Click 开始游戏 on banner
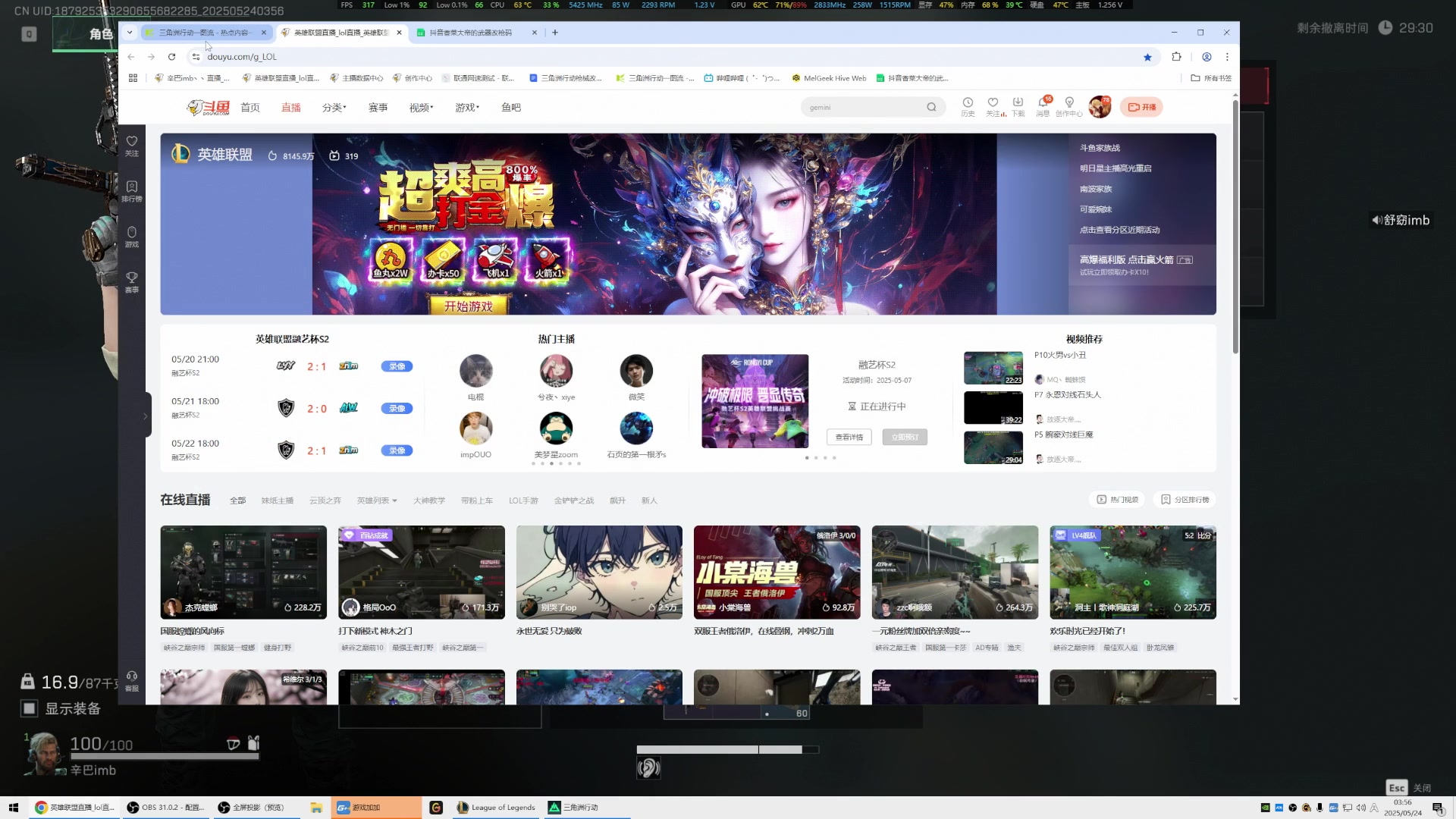Viewport: 1456px width, 819px height. (468, 306)
